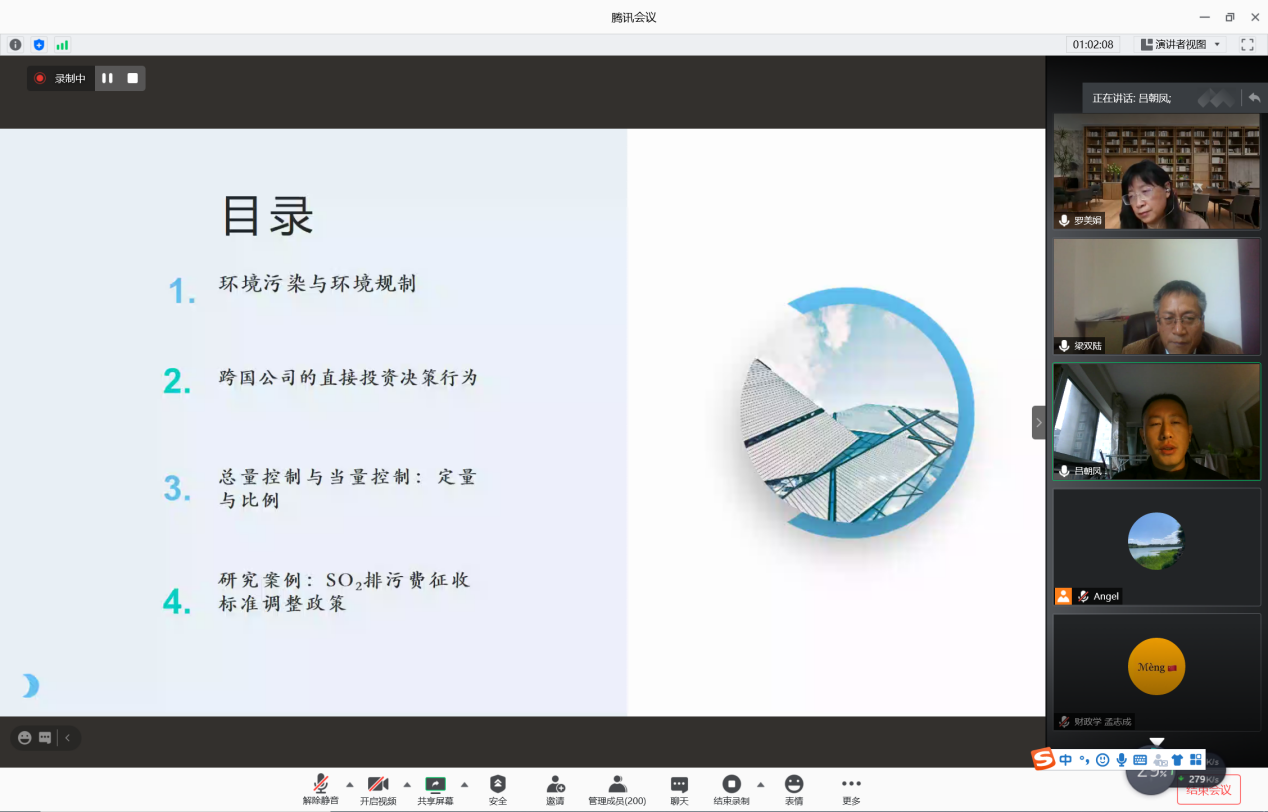Expand video options arrow beside 开启视频
1268x812 pixels.
[x=407, y=784]
